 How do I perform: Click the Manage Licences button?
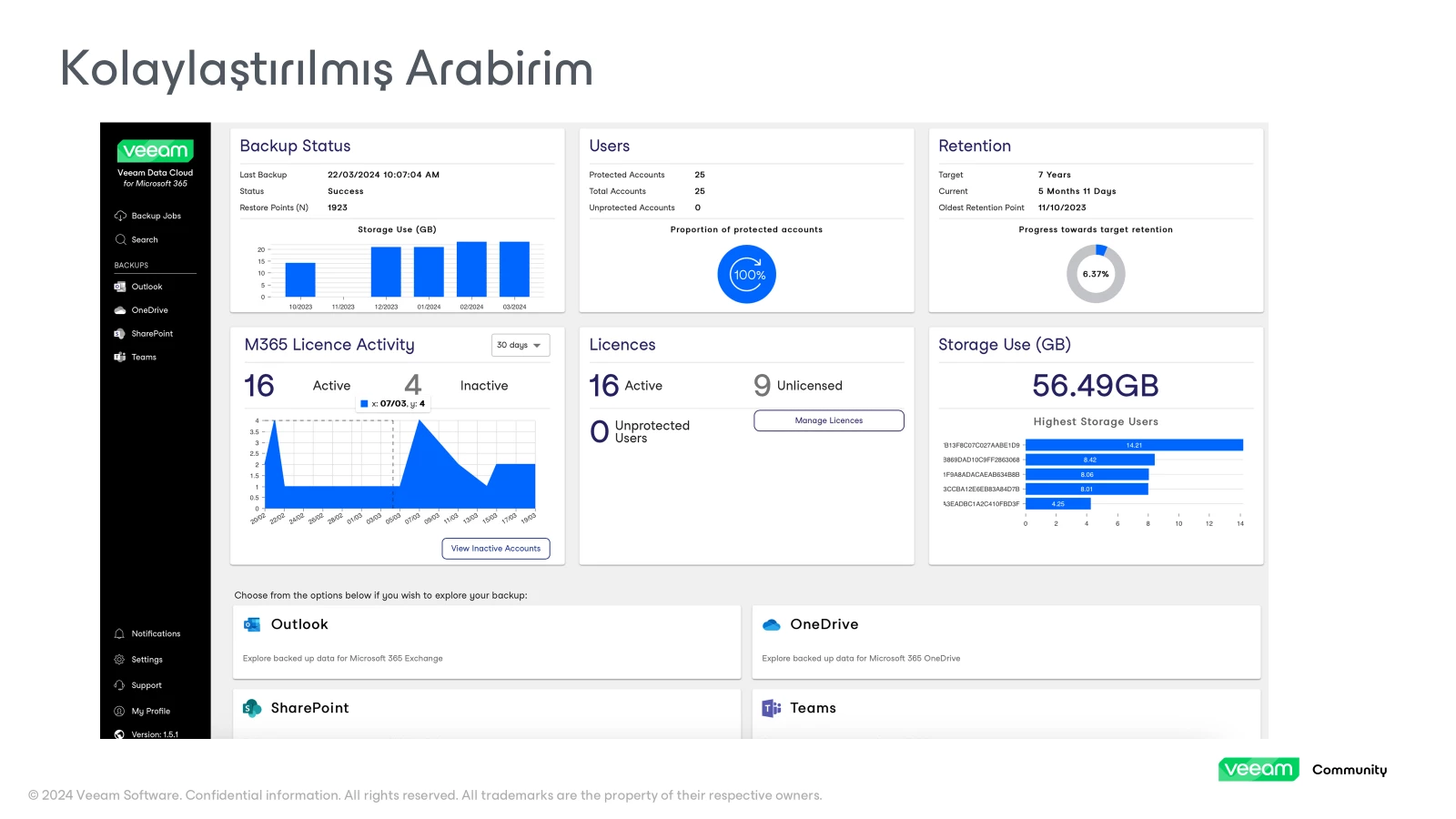pyautogui.click(x=829, y=420)
